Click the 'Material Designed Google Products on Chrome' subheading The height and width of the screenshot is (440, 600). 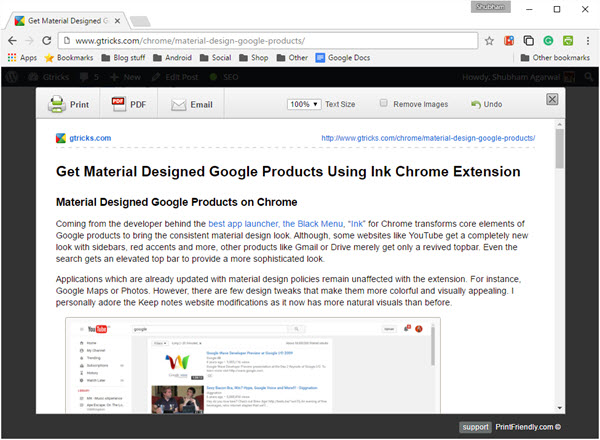point(176,202)
